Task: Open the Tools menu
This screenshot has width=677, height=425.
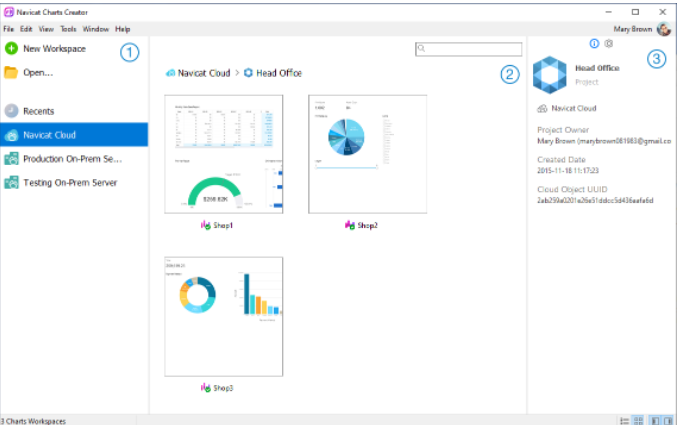Action: coord(68,29)
